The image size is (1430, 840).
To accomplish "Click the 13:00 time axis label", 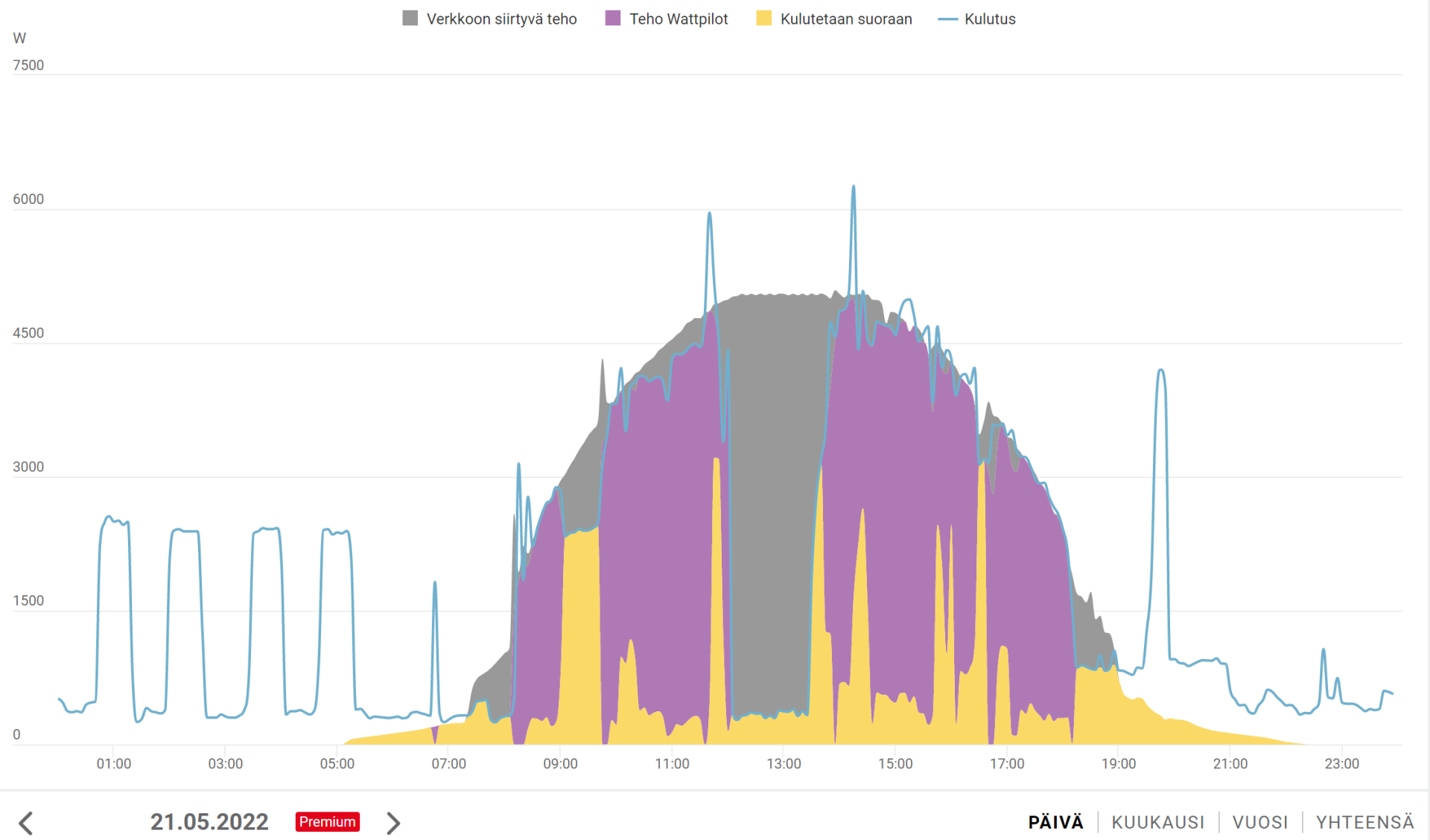I will [784, 763].
